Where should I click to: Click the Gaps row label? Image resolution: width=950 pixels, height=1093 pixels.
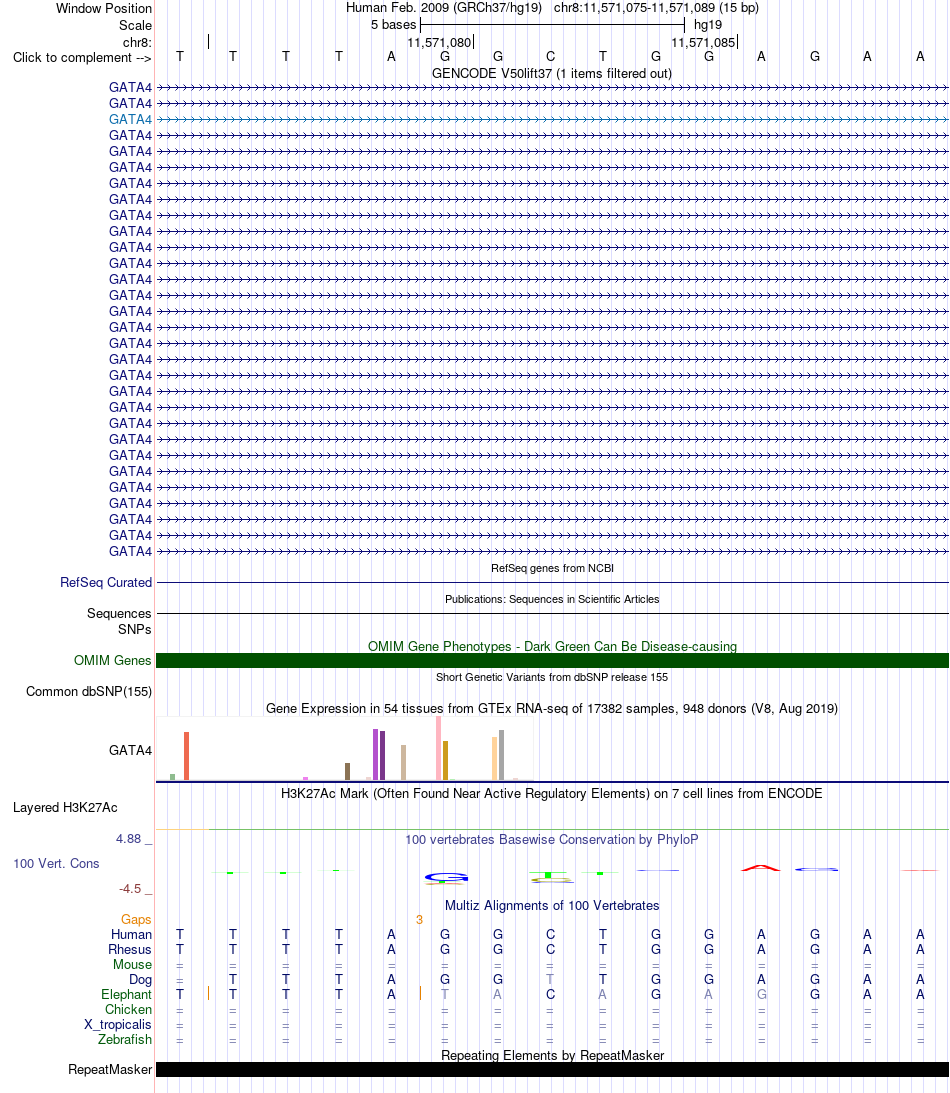pos(136,919)
